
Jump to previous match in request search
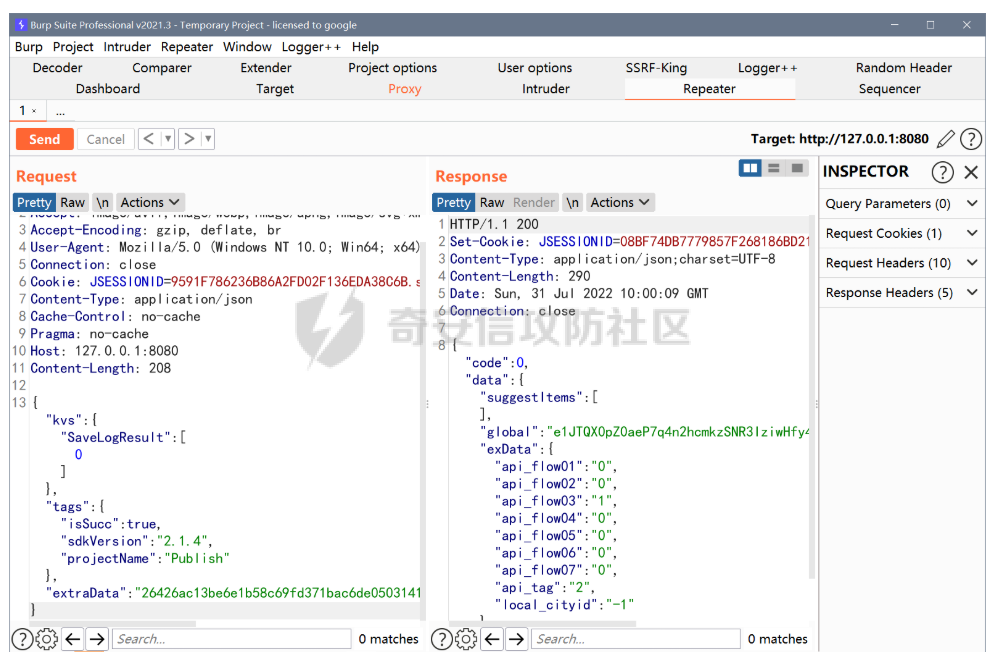coord(73,639)
